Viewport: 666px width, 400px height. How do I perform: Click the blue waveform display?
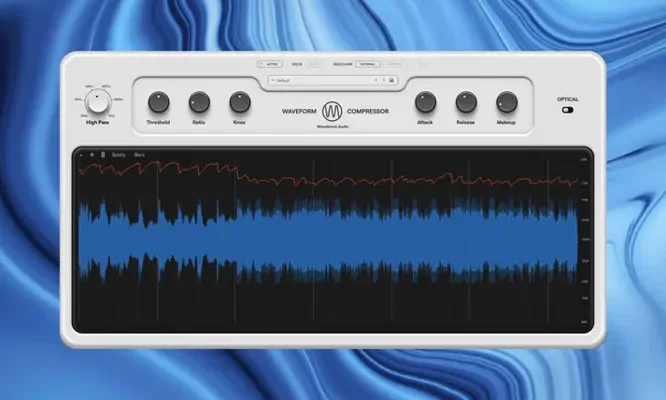pos(328,240)
